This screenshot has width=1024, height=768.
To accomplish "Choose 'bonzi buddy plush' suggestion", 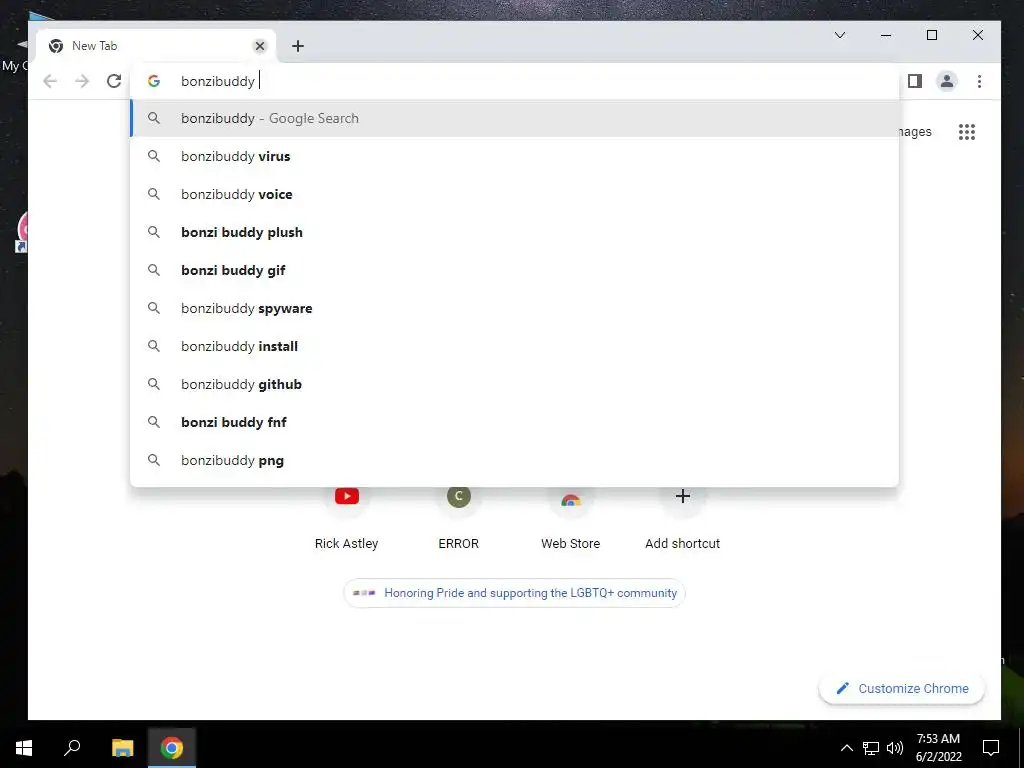I will click(515, 232).
